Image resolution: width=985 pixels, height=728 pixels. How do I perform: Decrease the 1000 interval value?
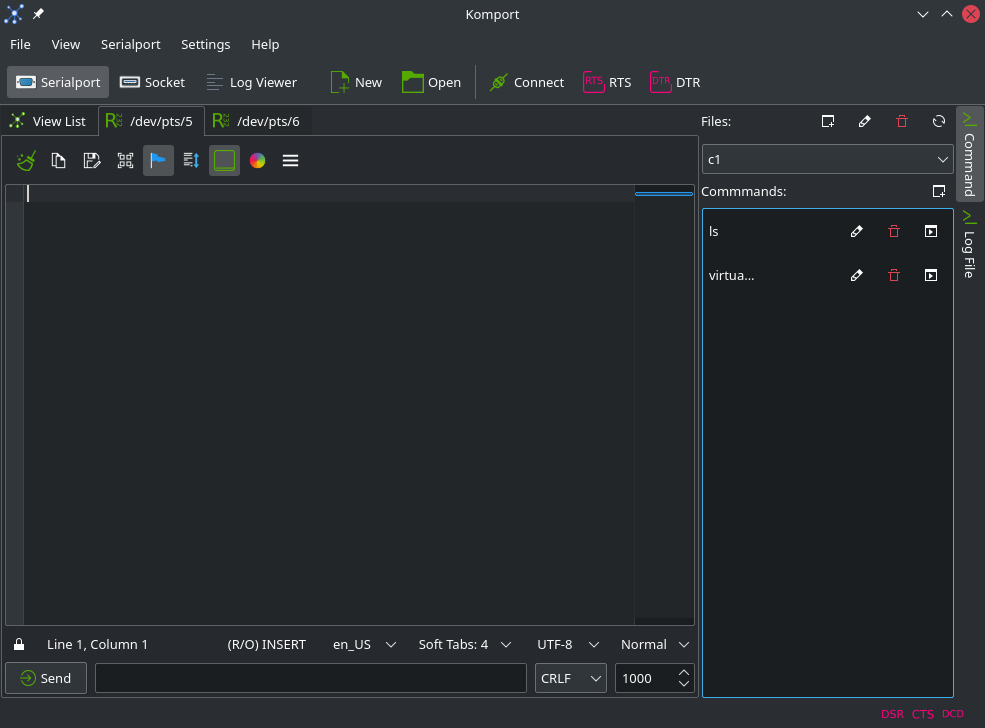[x=684, y=684]
